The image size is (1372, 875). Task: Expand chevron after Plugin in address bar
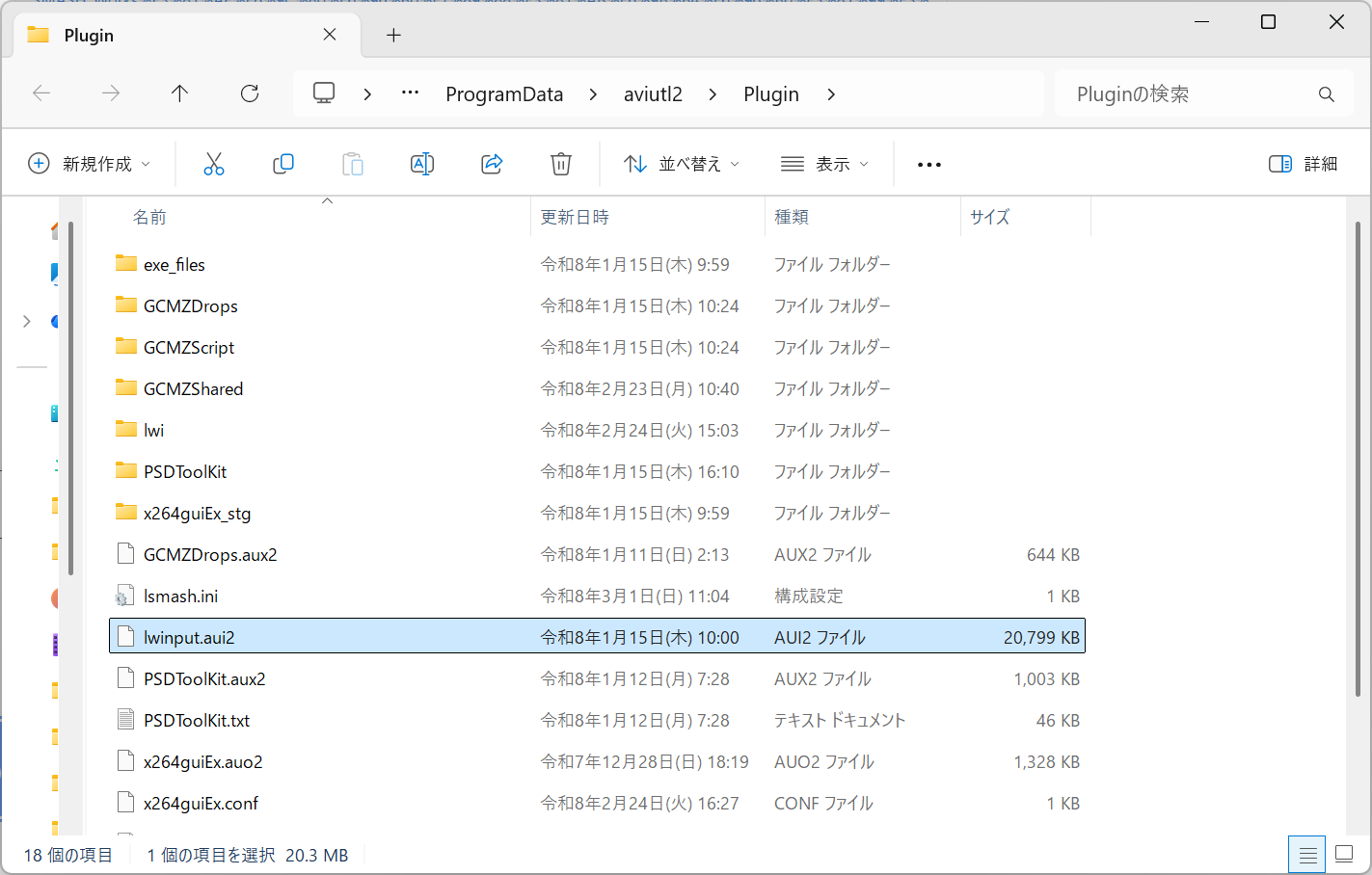pyautogui.click(x=831, y=94)
